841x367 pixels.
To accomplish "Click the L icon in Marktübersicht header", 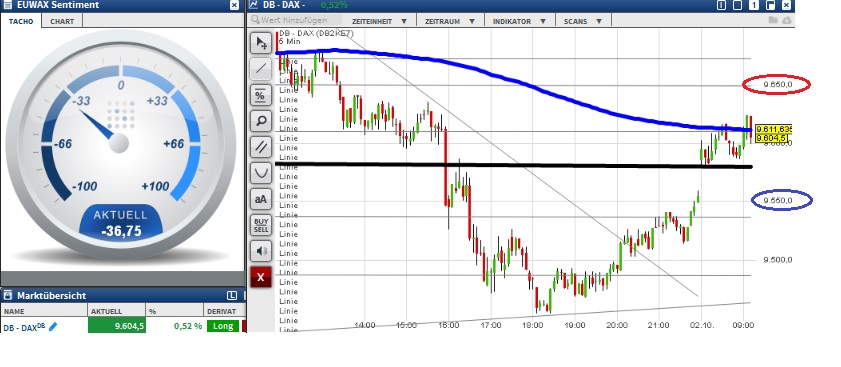I will point(232,296).
